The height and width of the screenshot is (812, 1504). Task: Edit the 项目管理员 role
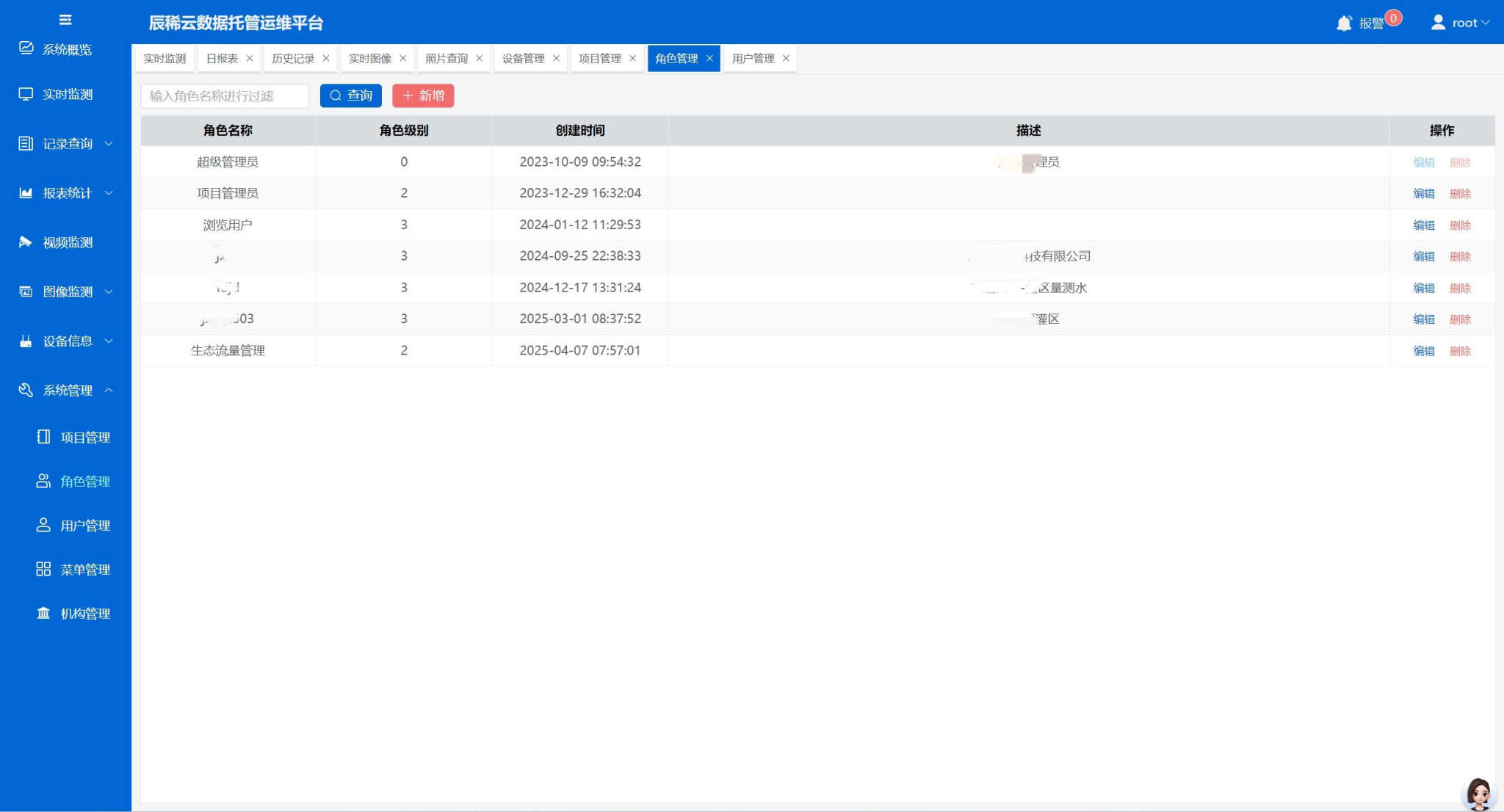click(x=1423, y=194)
